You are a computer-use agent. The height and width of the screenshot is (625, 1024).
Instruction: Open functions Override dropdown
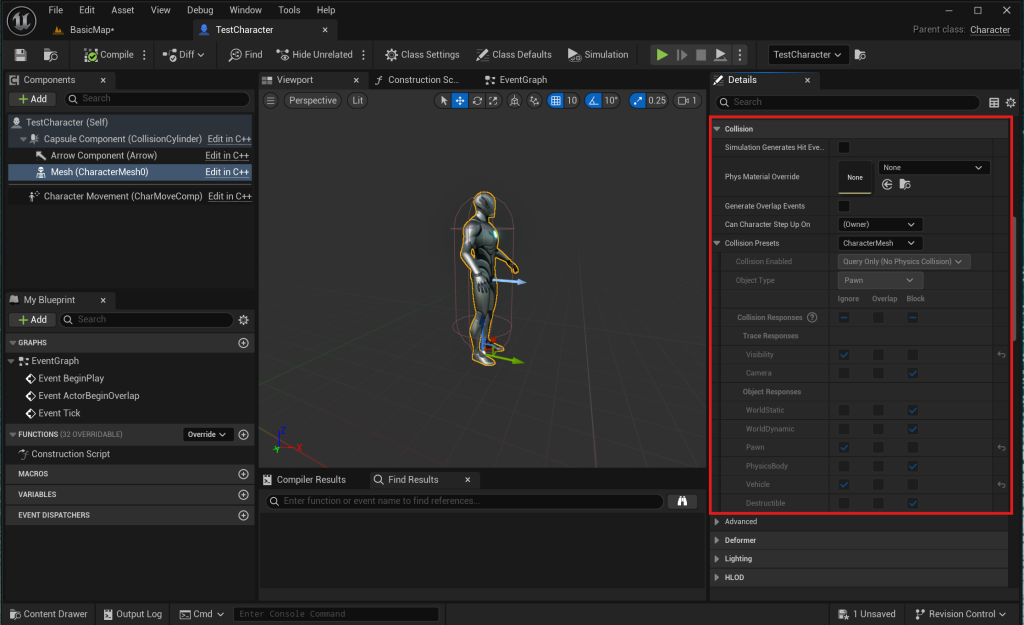pos(208,434)
